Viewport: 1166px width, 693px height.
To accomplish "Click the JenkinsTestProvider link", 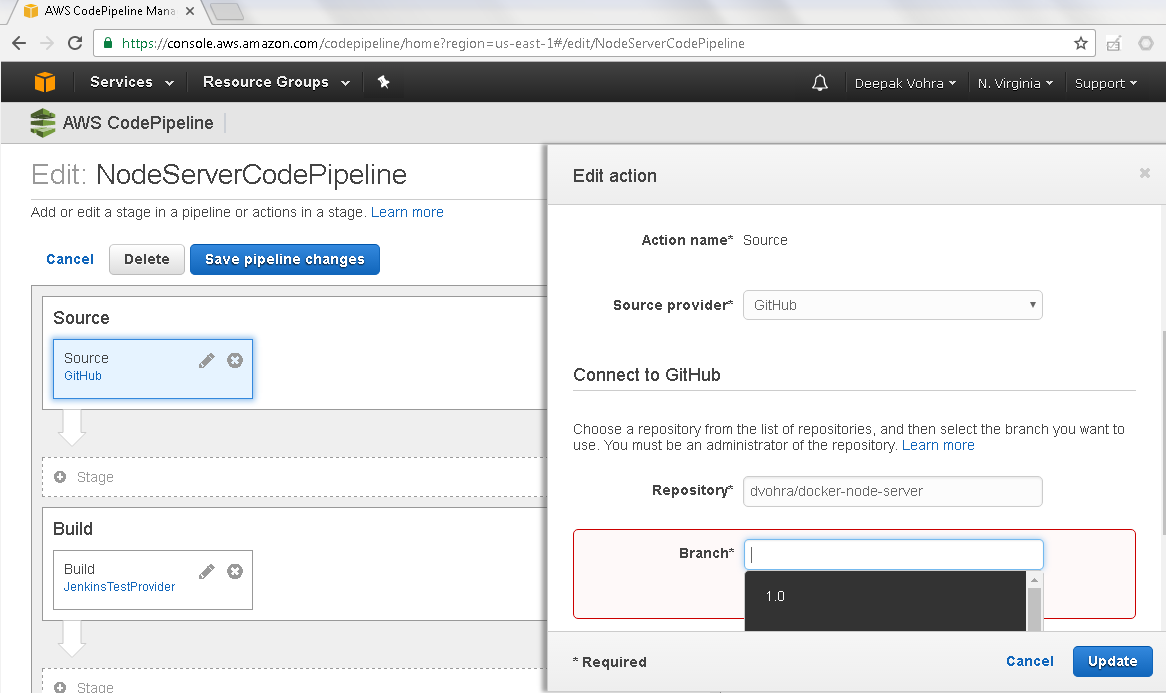I will (x=119, y=587).
